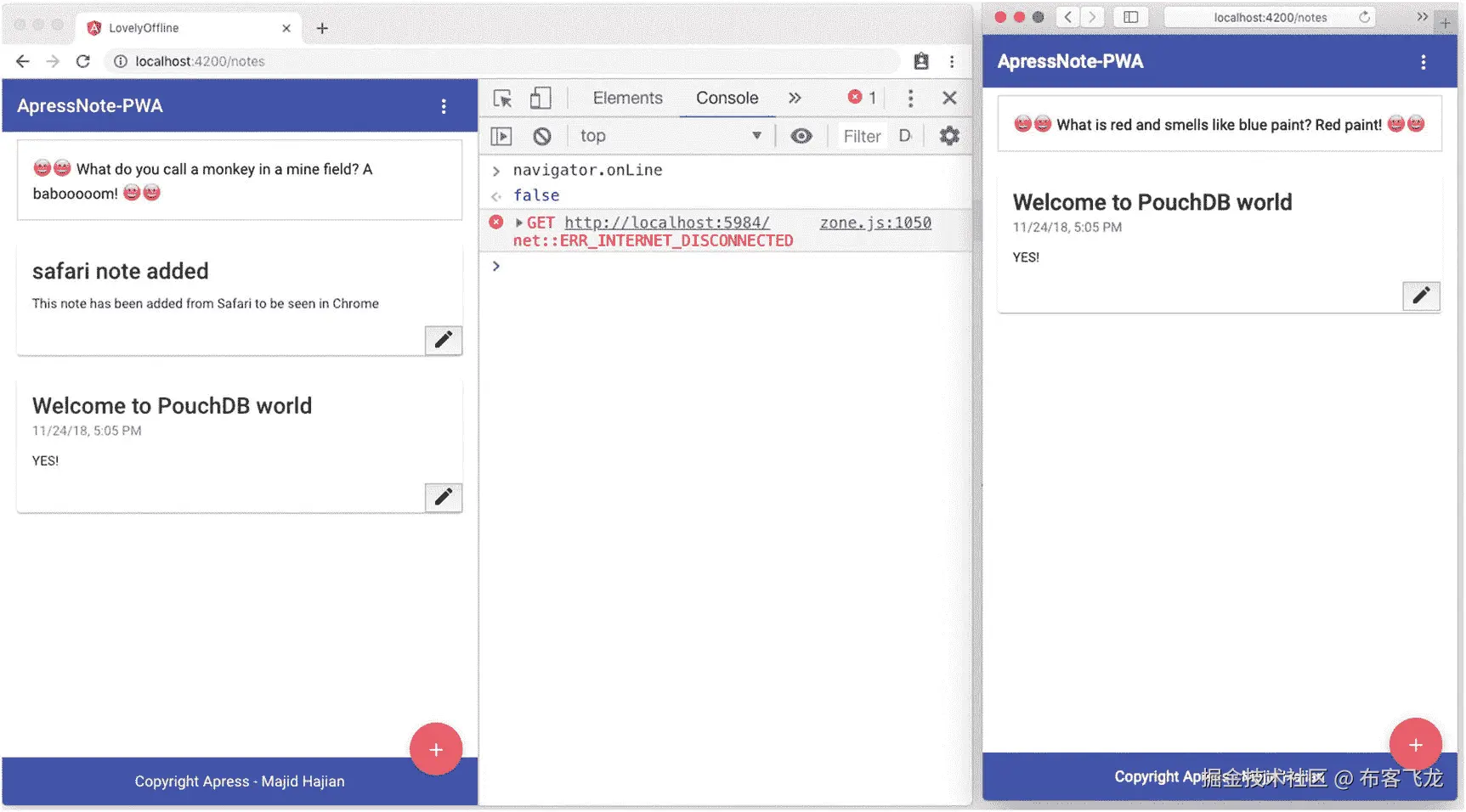Viewport: 1466px width, 812px height.
Task: Open 'Welcome to PouchDB world' title in Safari
Action: pyautogui.click(x=1152, y=202)
